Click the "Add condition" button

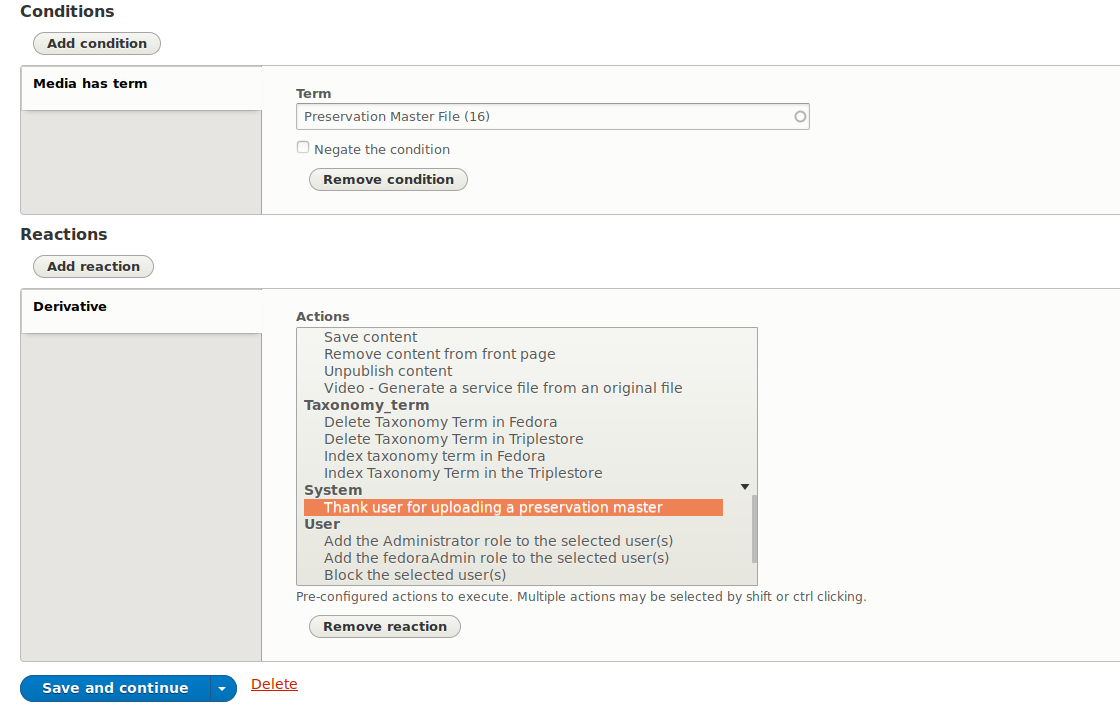(96, 43)
